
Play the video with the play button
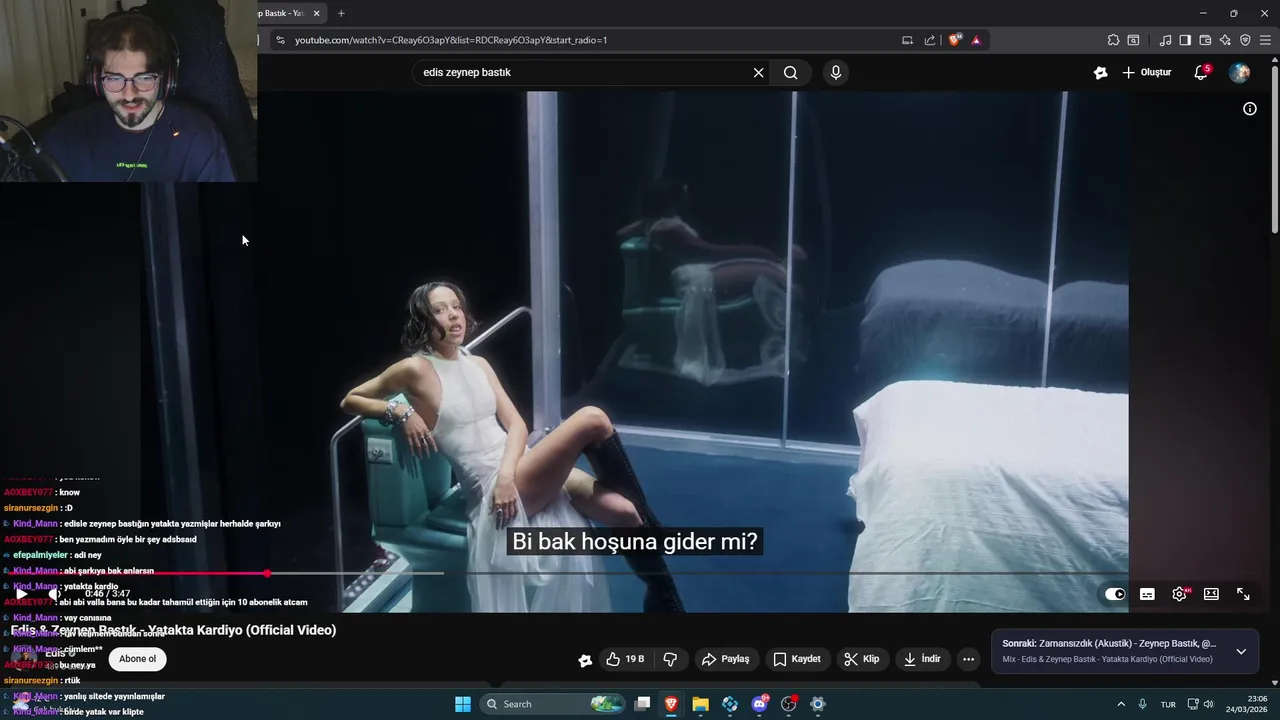pos(21,594)
